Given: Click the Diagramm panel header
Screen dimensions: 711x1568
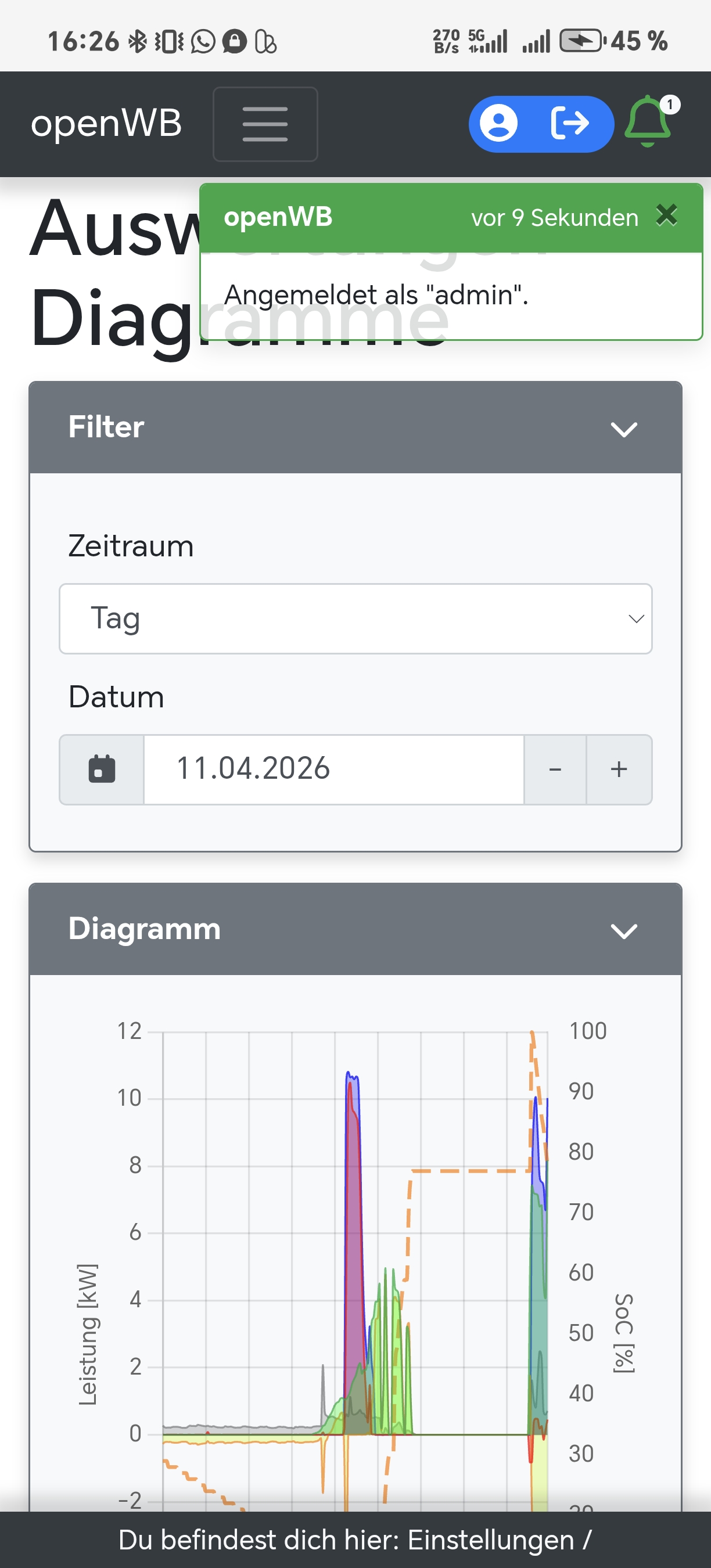Looking at the screenshot, I should [304, 930].
